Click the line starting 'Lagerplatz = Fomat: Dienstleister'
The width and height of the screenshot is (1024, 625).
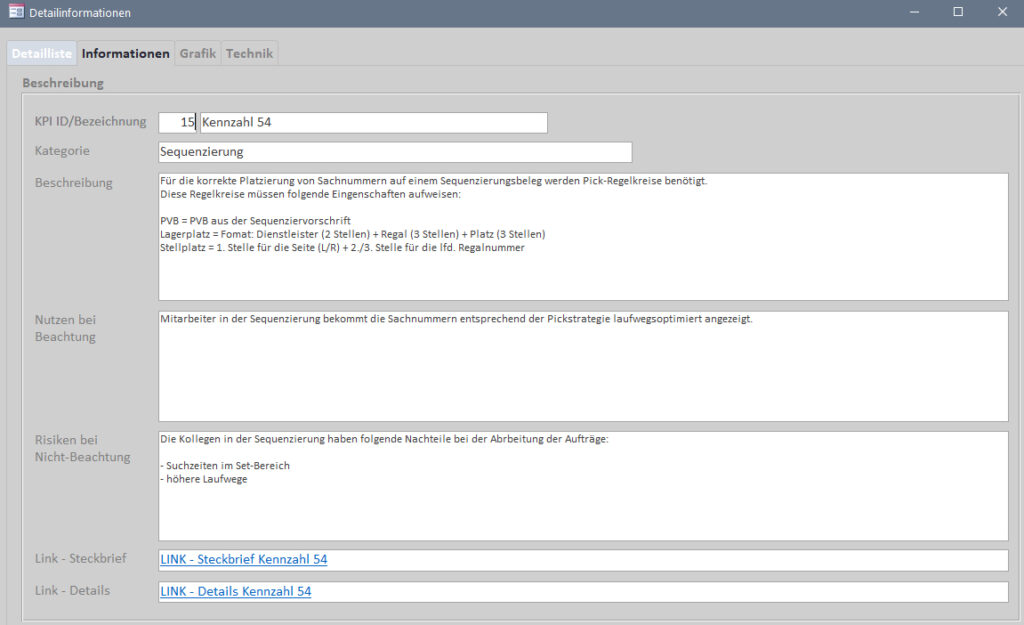(x=353, y=234)
